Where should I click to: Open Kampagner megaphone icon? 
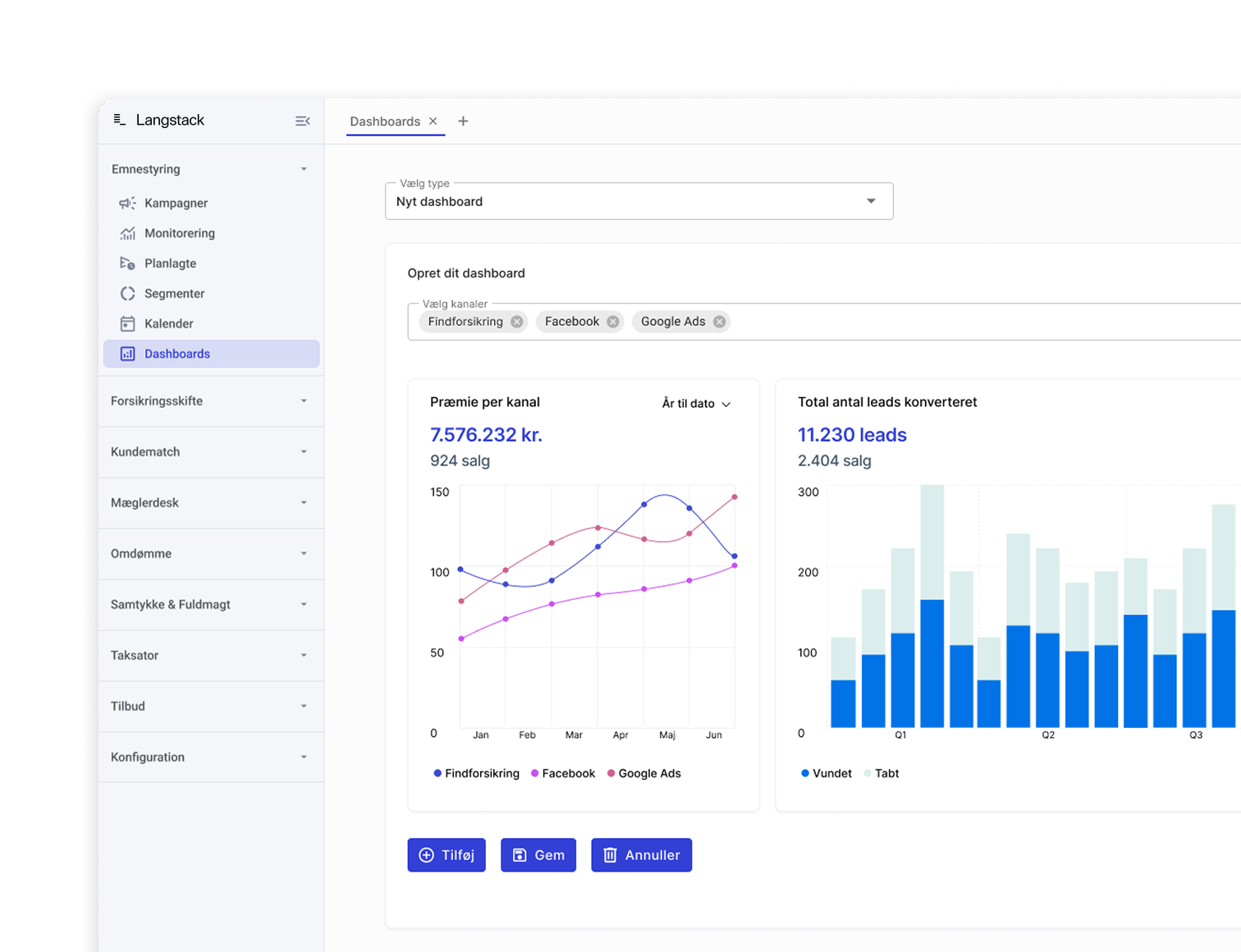click(x=127, y=203)
